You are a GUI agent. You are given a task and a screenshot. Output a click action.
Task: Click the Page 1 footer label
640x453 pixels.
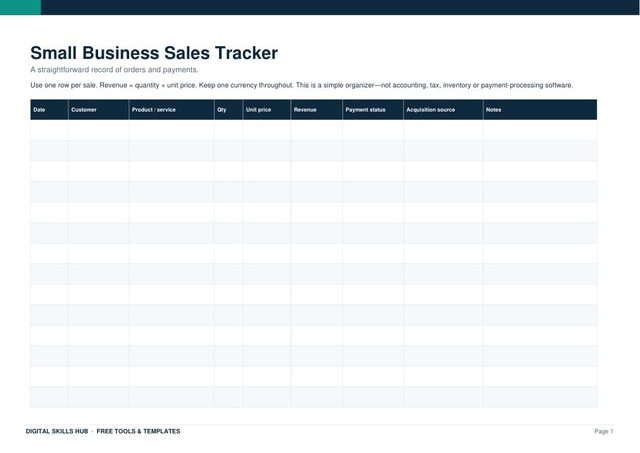(x=604, y=431)
